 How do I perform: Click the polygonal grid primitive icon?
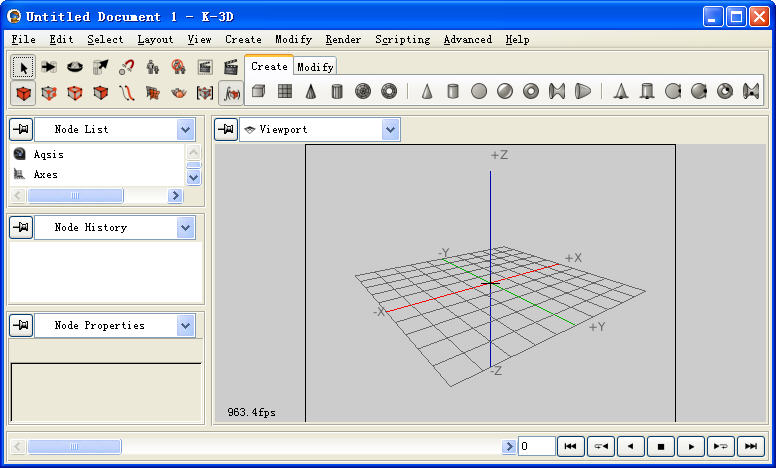pyautogui.click(x=285, y=92)
